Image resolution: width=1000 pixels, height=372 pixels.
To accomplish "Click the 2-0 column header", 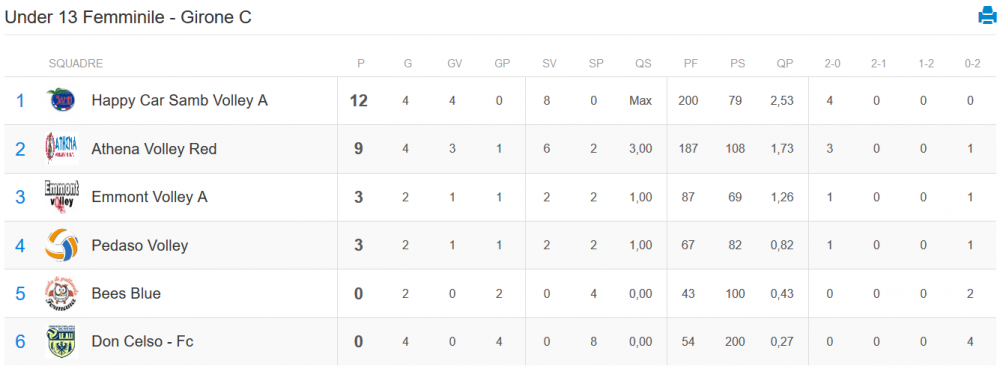I will coord(832,64).
